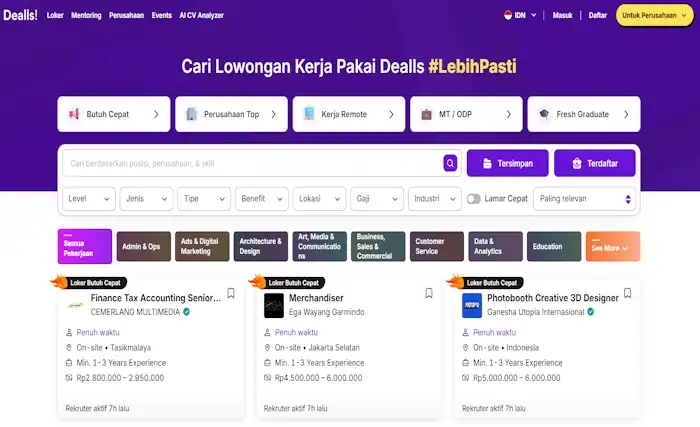The image size is (700, 427).
Task: Click the building icon on Perusahaan Top
Action: [x=191, y=114]
